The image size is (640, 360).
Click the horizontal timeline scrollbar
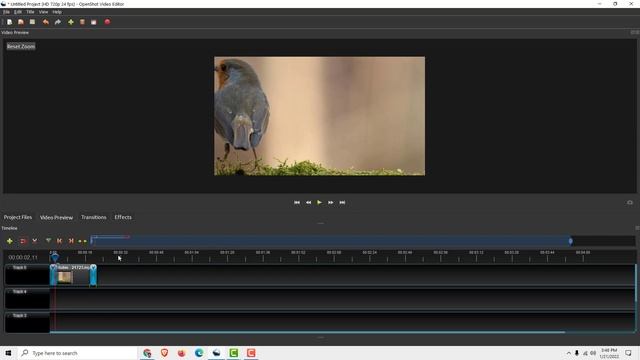click(x=307, y=332)
